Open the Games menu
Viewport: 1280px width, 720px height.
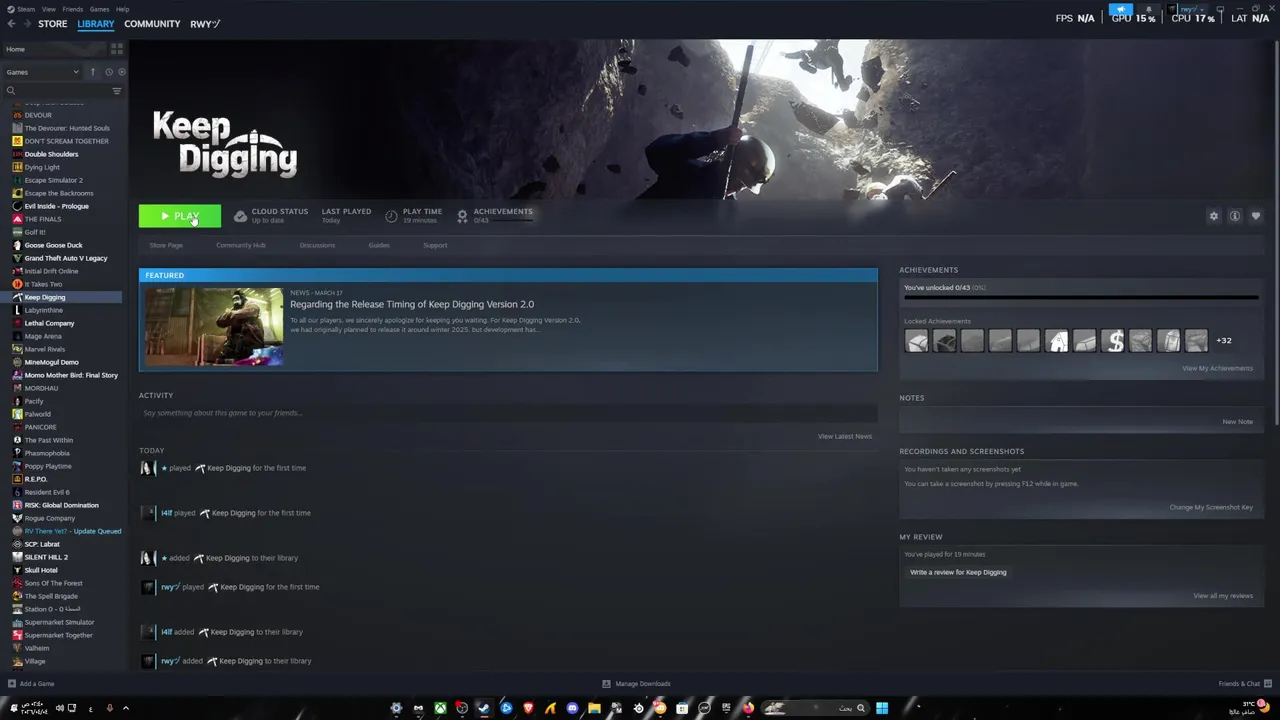point(99,9)
